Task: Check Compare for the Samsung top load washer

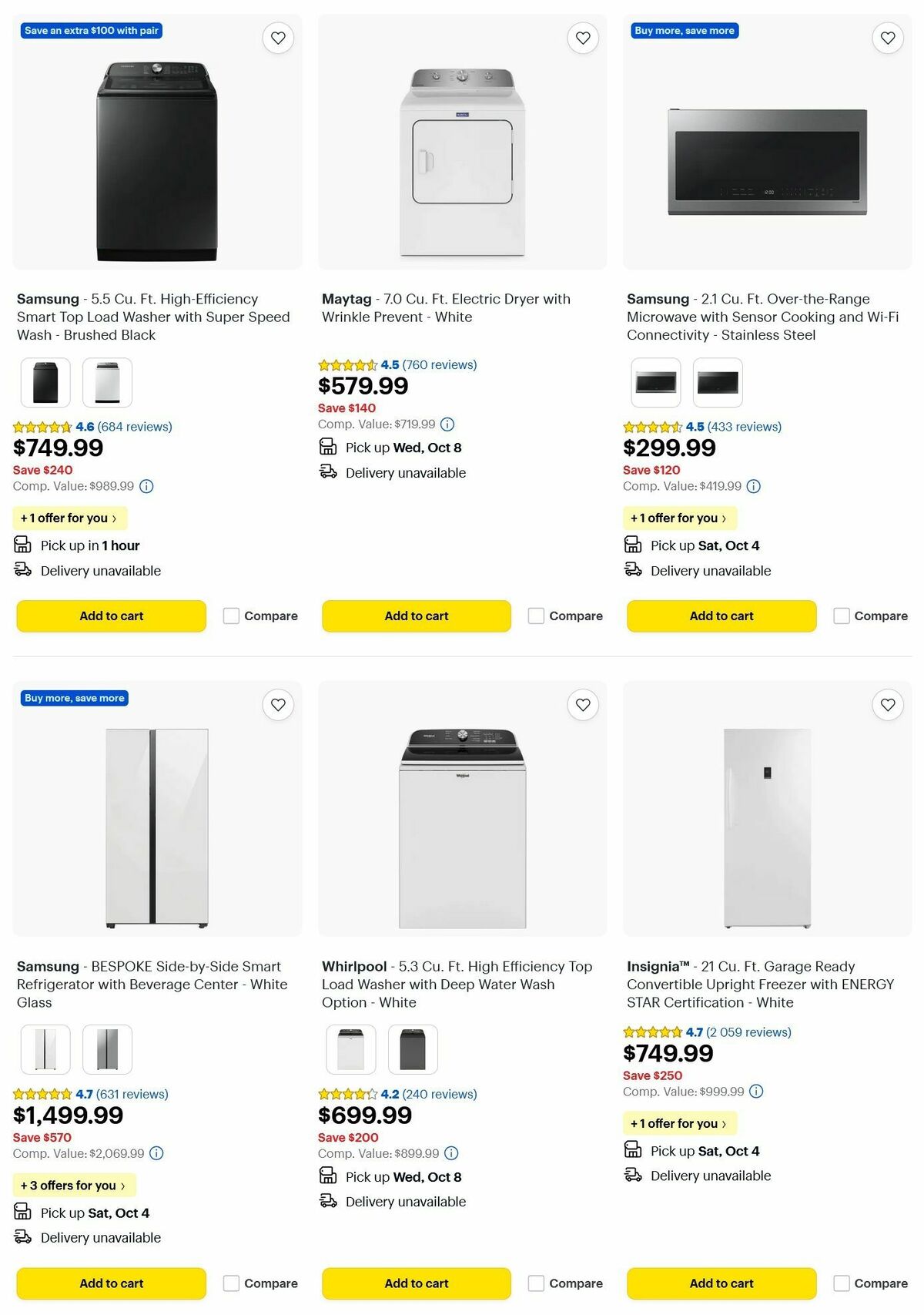Action: click(x=231, y=616)
